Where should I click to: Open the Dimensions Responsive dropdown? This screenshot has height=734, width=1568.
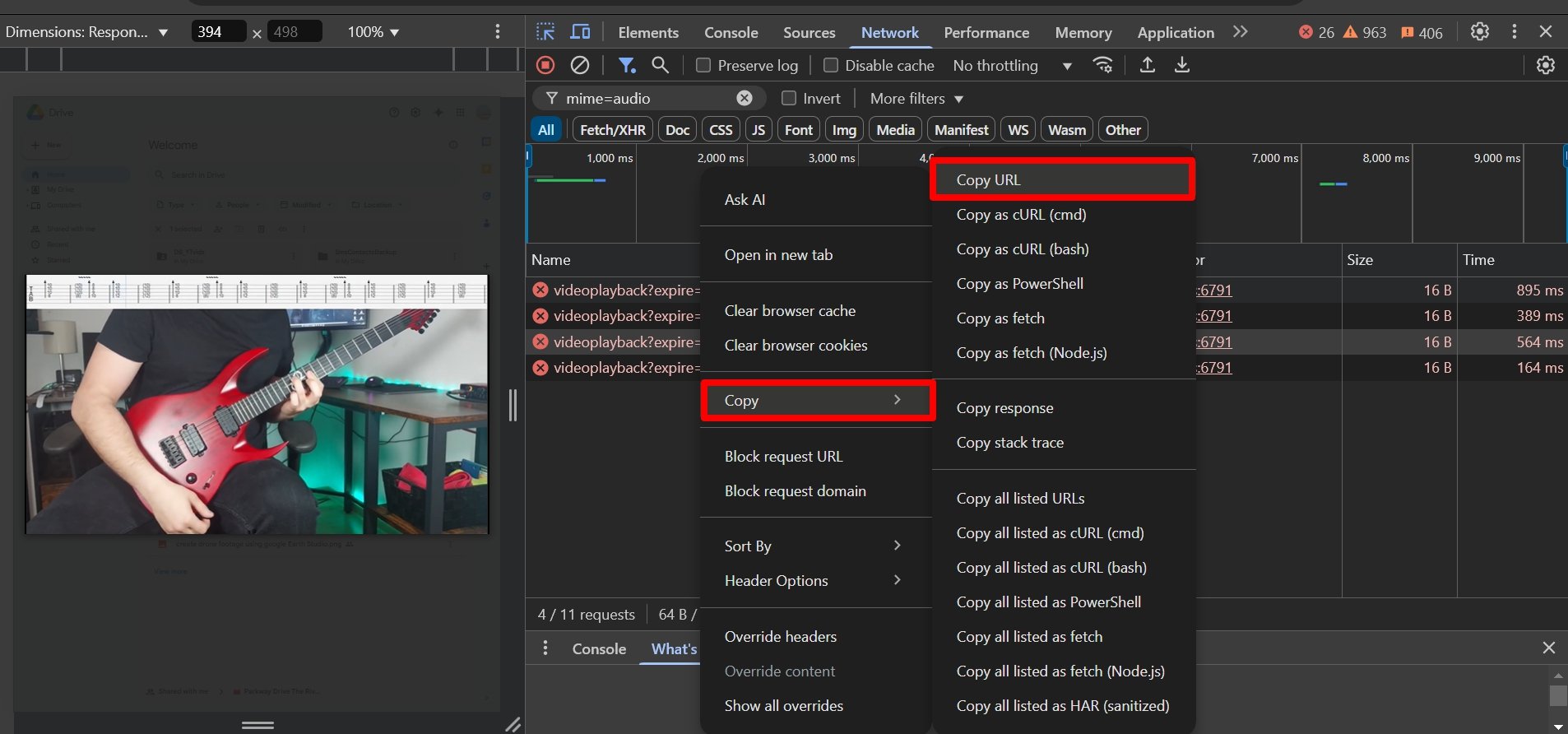86,32
